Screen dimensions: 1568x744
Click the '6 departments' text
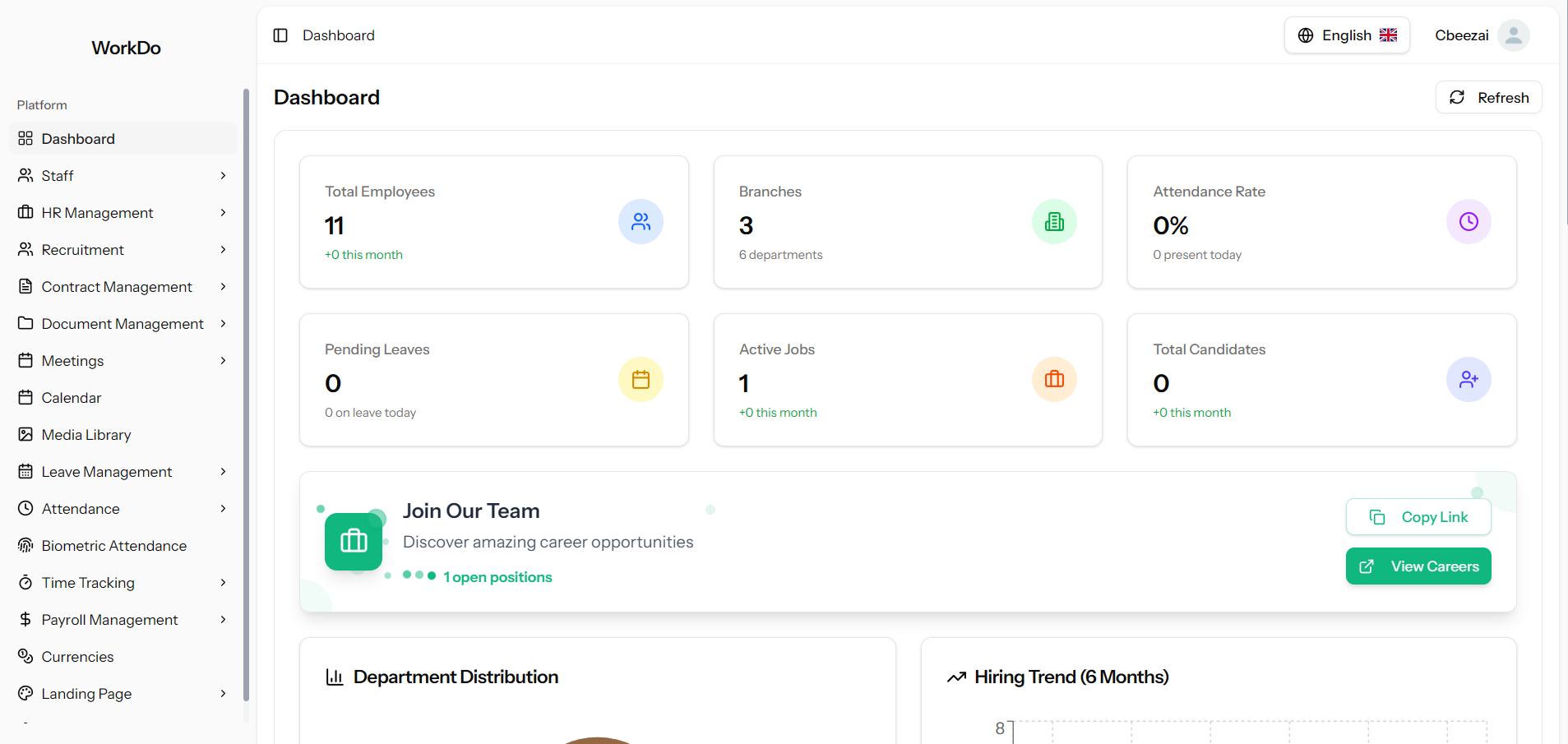780,255
